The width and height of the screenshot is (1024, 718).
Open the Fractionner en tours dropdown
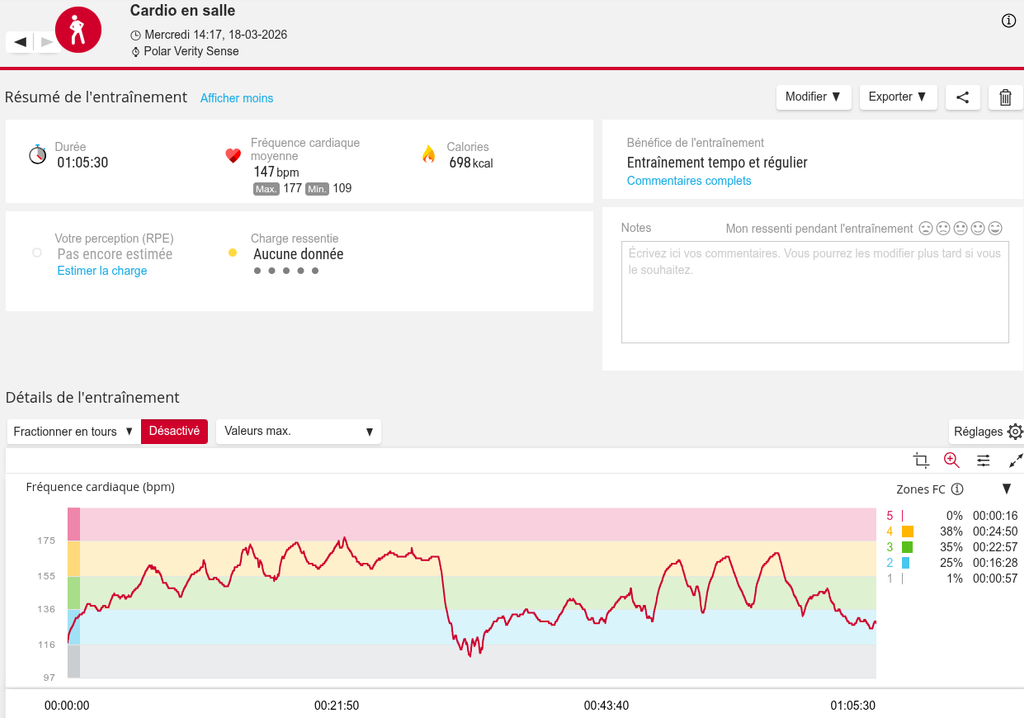73,431
